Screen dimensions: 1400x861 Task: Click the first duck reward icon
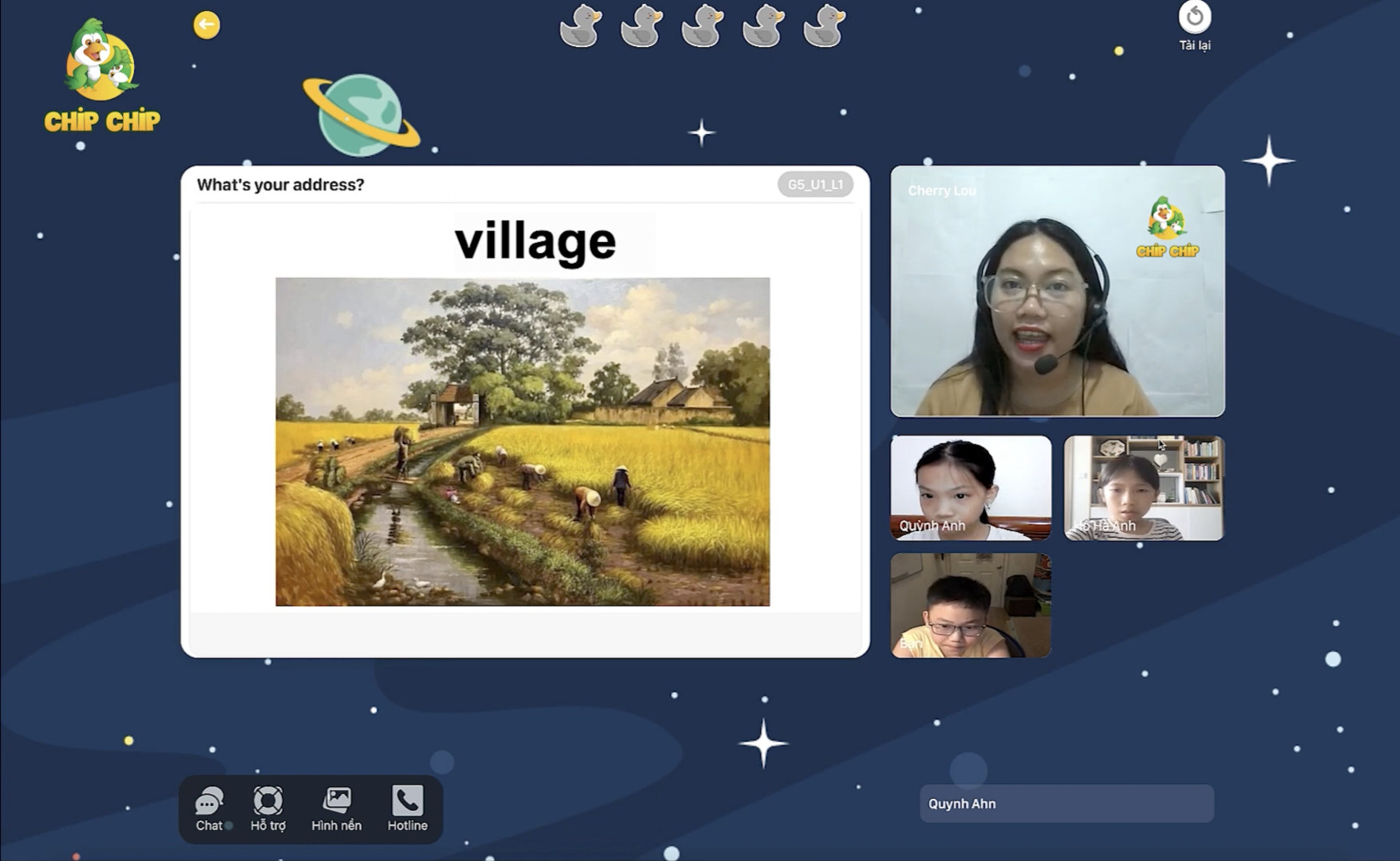(x=580, y=25)
